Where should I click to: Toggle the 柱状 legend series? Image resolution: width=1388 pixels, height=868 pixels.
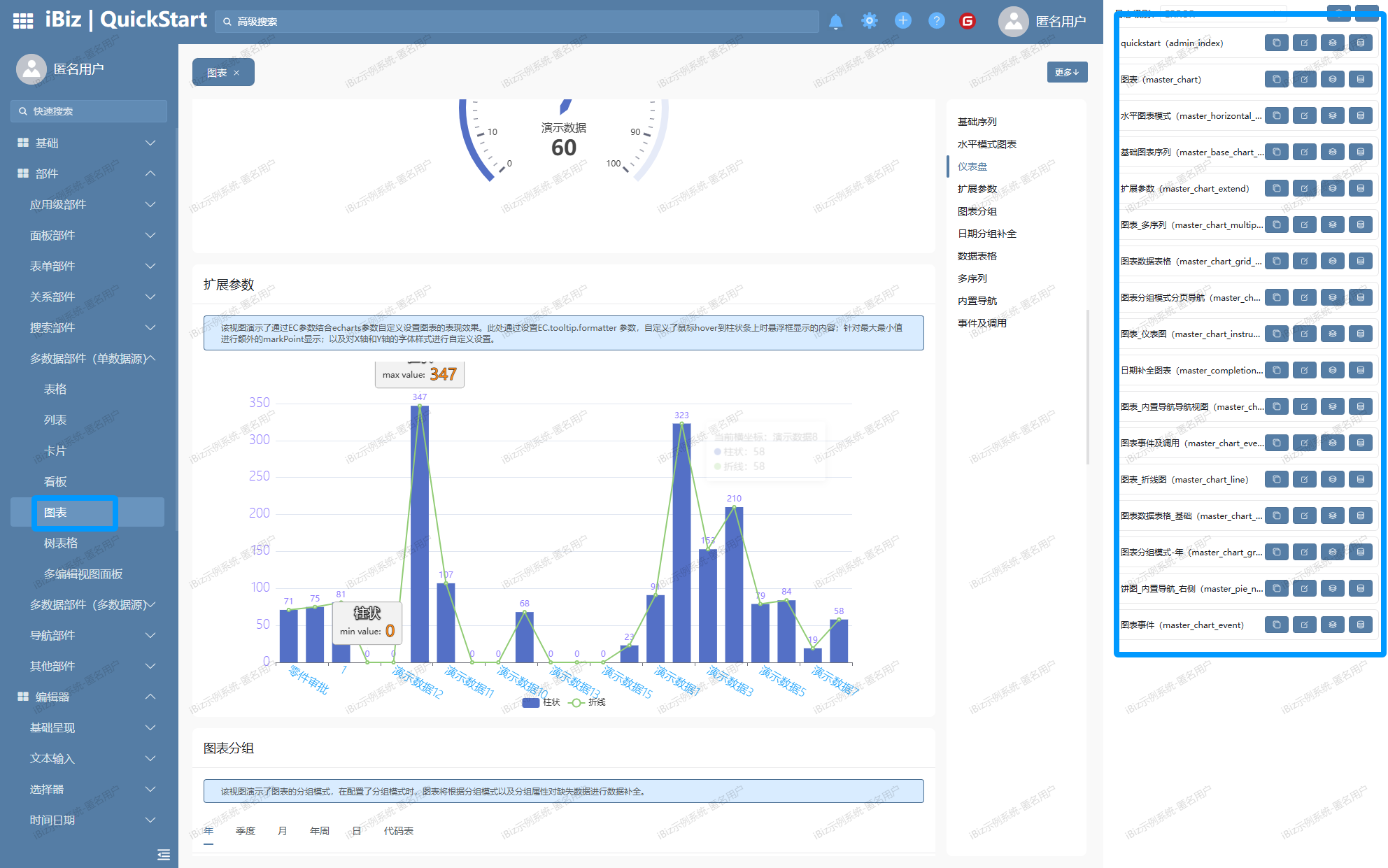(541, 702)
